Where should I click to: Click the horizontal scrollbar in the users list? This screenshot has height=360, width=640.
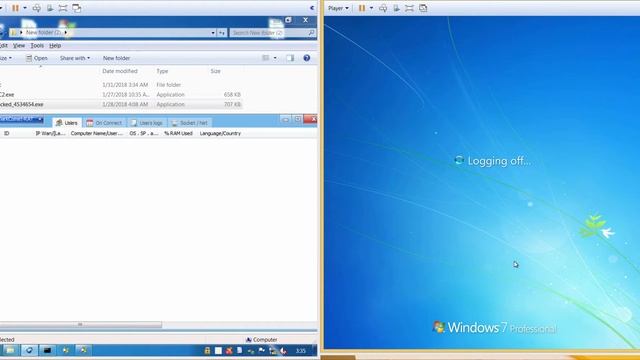tap(81, 325)
